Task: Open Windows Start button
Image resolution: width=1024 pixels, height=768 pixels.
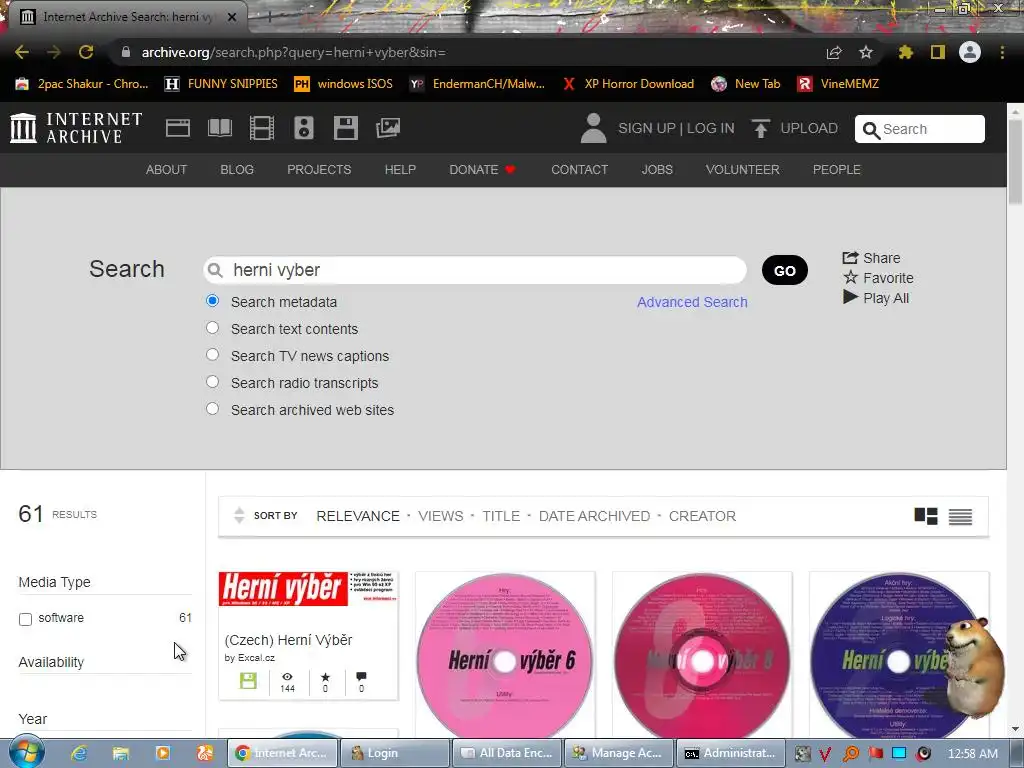Action: (x=26, y=752)
